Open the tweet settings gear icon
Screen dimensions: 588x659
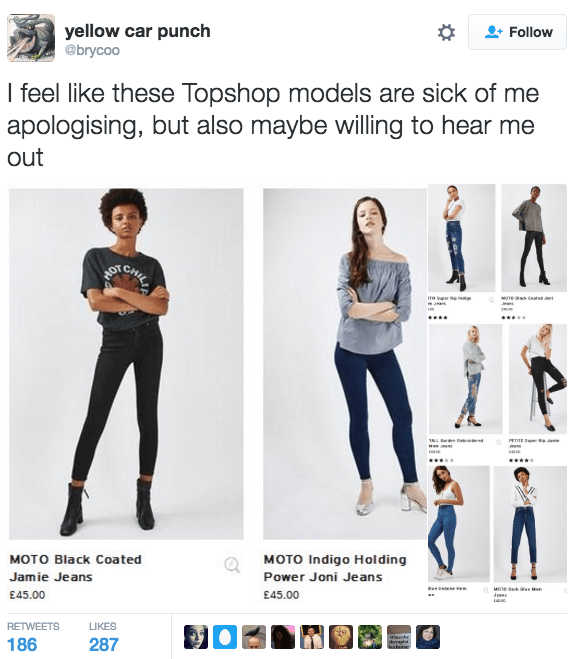point(446,32)
